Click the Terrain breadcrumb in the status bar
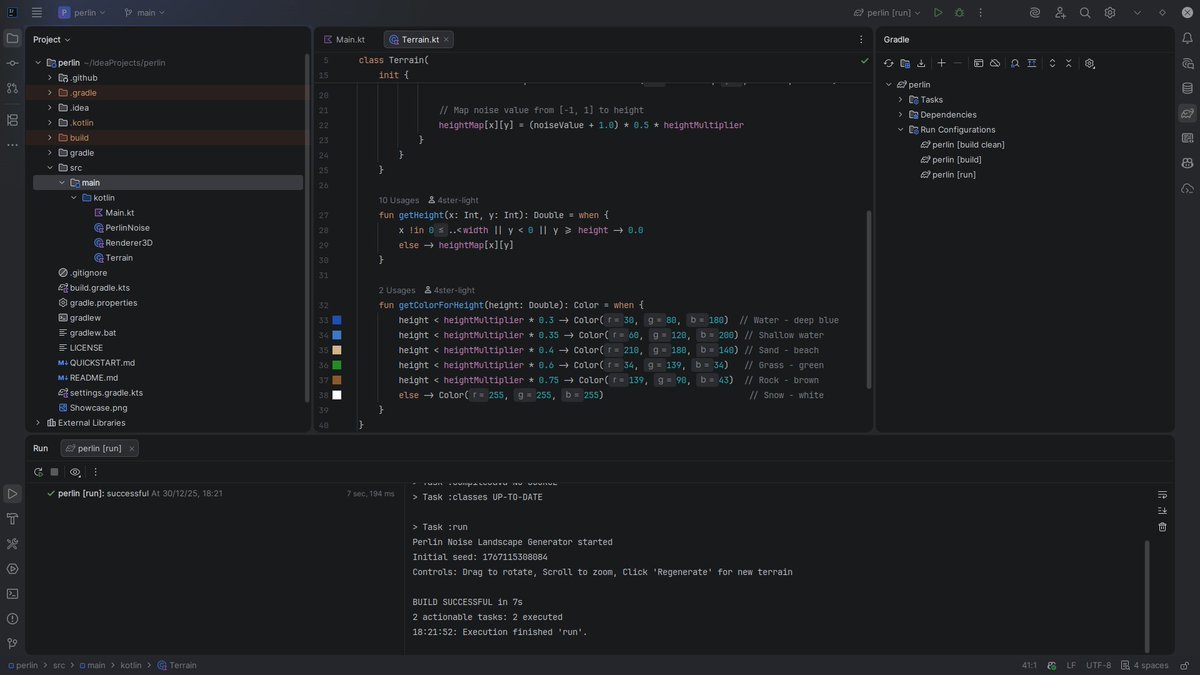This screenshot has width=1200, height=675. point(176,665)
